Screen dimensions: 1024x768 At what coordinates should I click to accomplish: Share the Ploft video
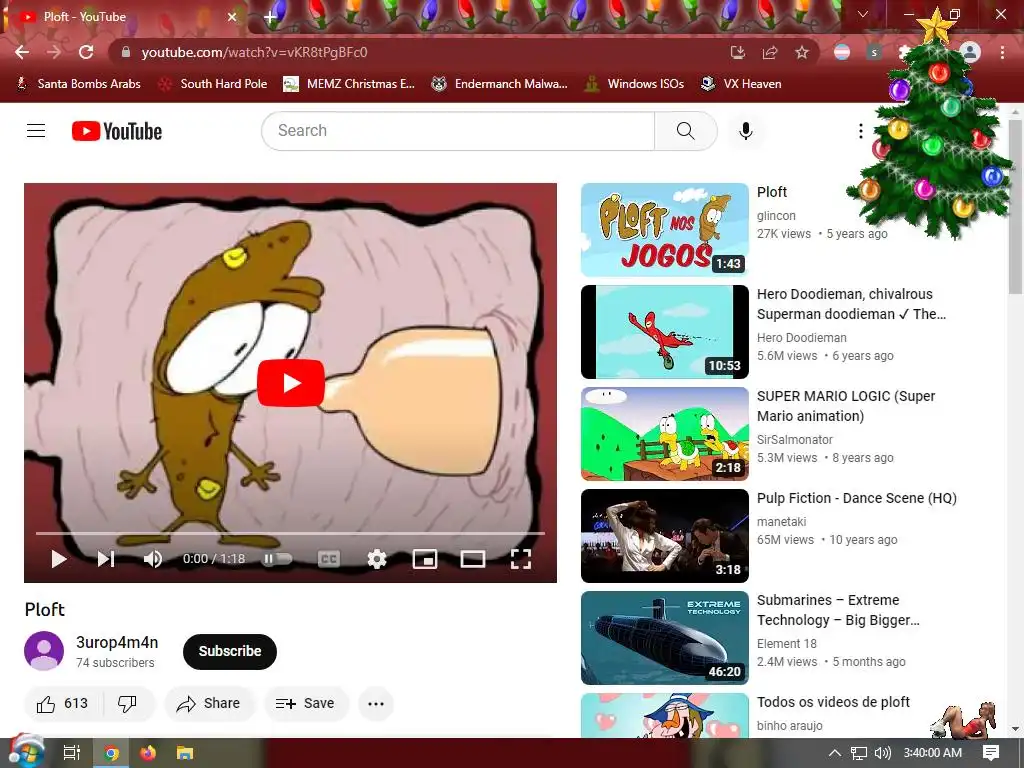coord(209,703)
